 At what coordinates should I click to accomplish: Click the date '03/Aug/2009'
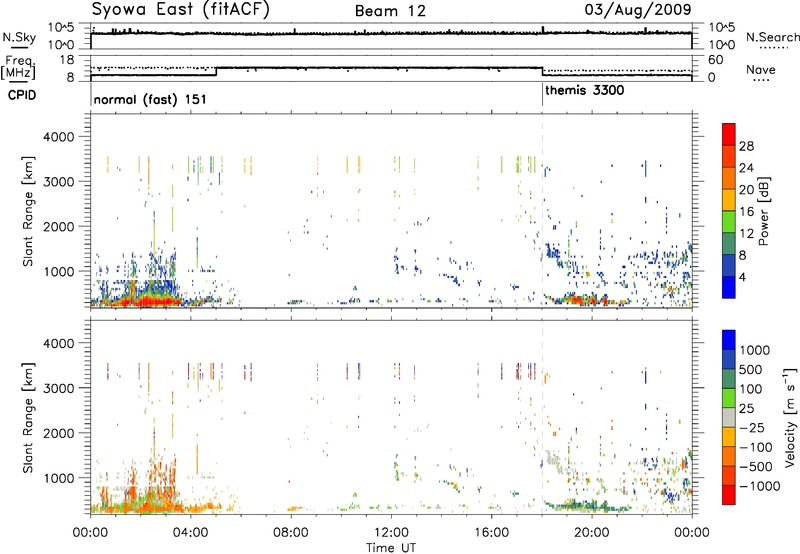[x=638, y=10]
